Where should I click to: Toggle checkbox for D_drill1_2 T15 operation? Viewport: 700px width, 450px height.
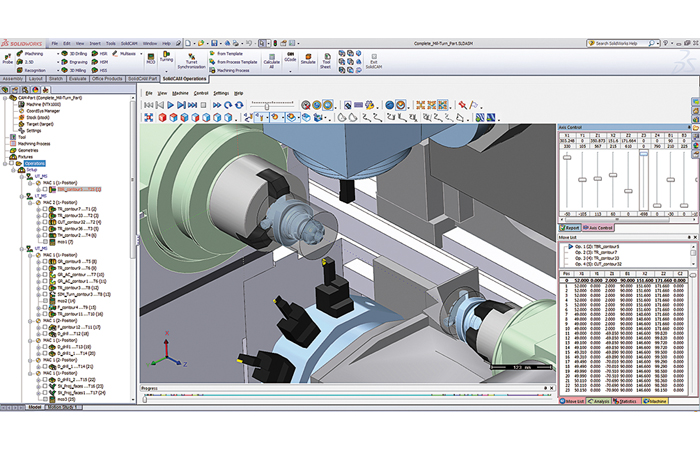(45, 379)
